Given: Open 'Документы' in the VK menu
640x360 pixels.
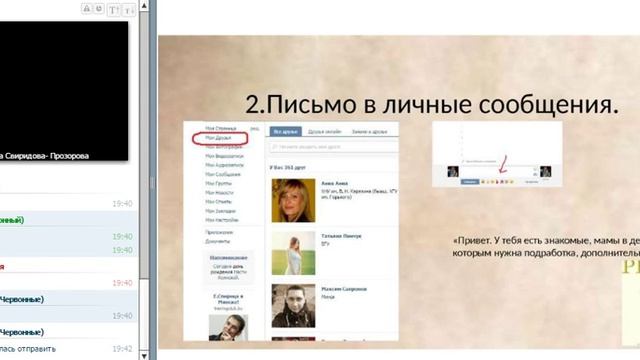Looking at the screenshot, I should point(218,241).
